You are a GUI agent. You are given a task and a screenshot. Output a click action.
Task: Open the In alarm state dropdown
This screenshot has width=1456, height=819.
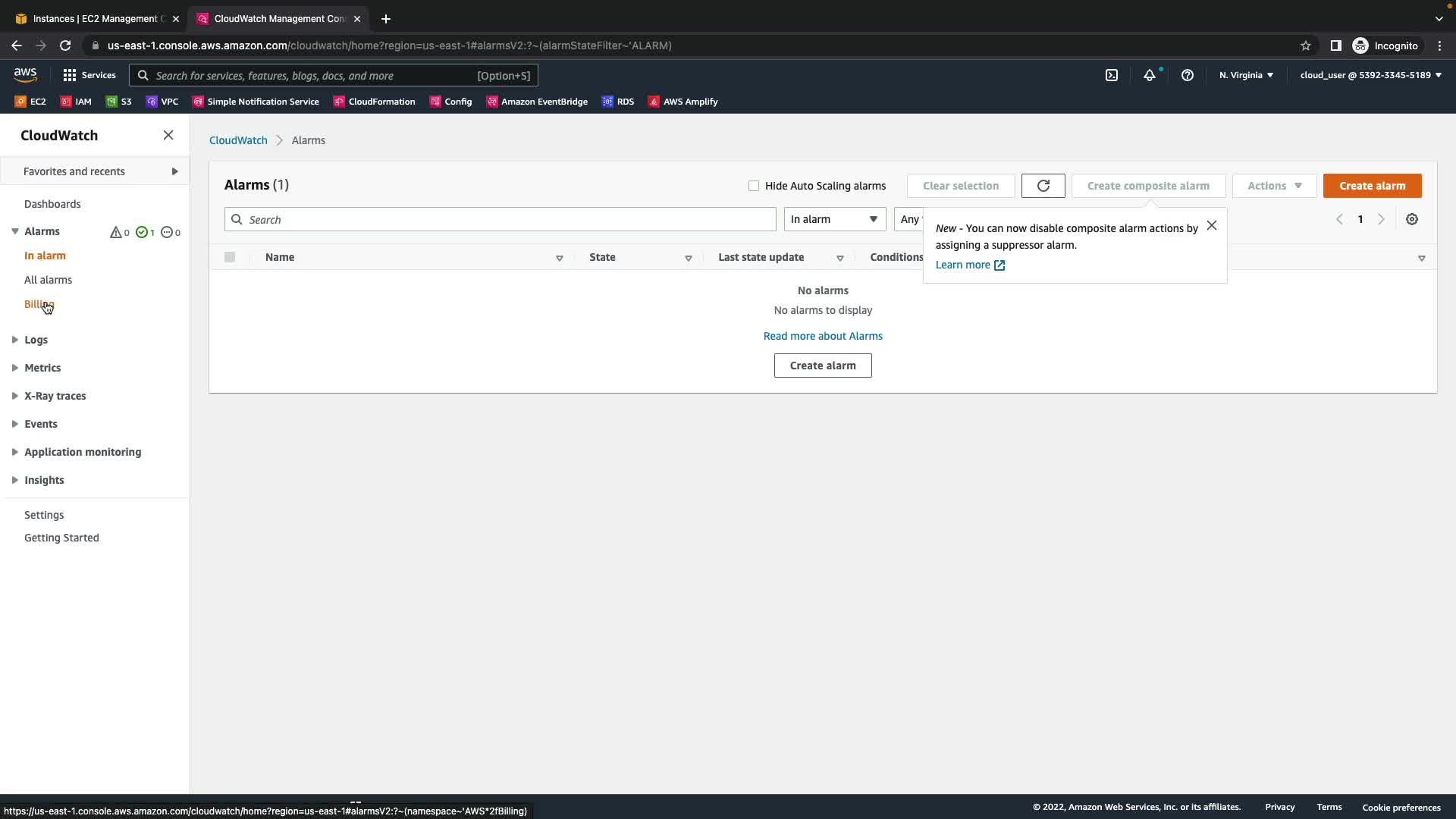(834, 219)
